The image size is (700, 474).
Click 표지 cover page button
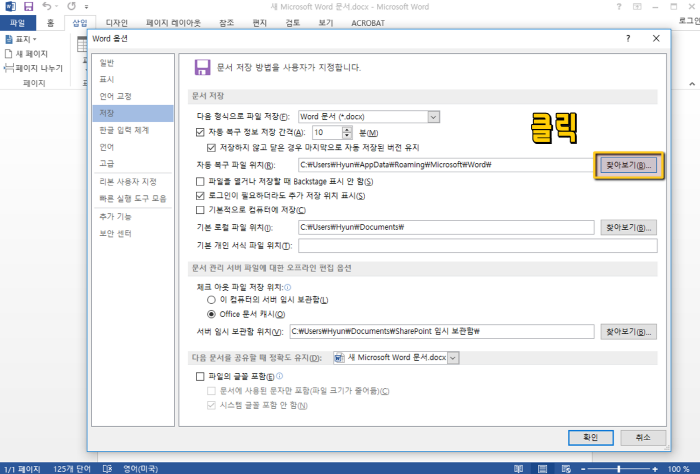tap(21, 39)
